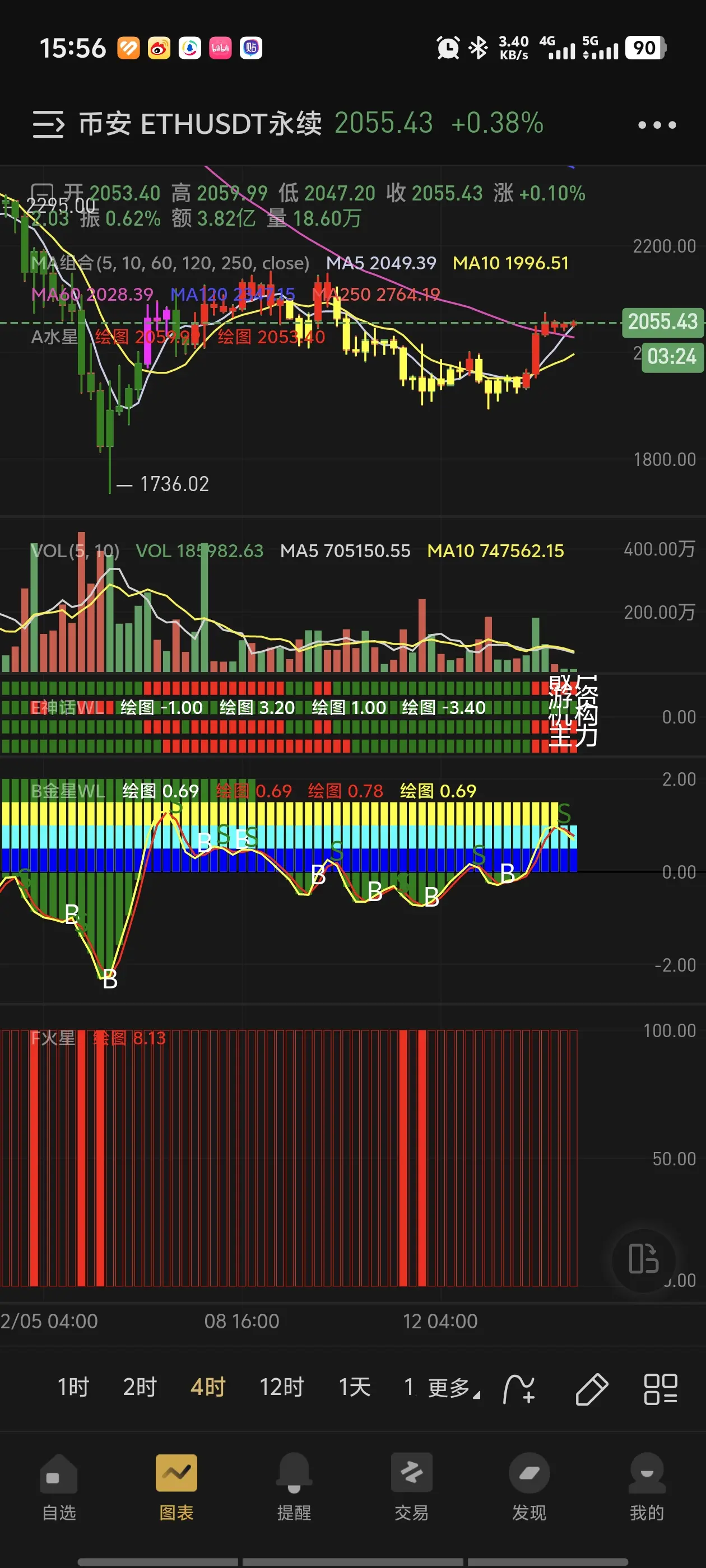This screenshot has height=1568, width=706.
Task: Tap the 08 16:00 time axis label
Action: pyautogui.click(x=242, y=1321)
